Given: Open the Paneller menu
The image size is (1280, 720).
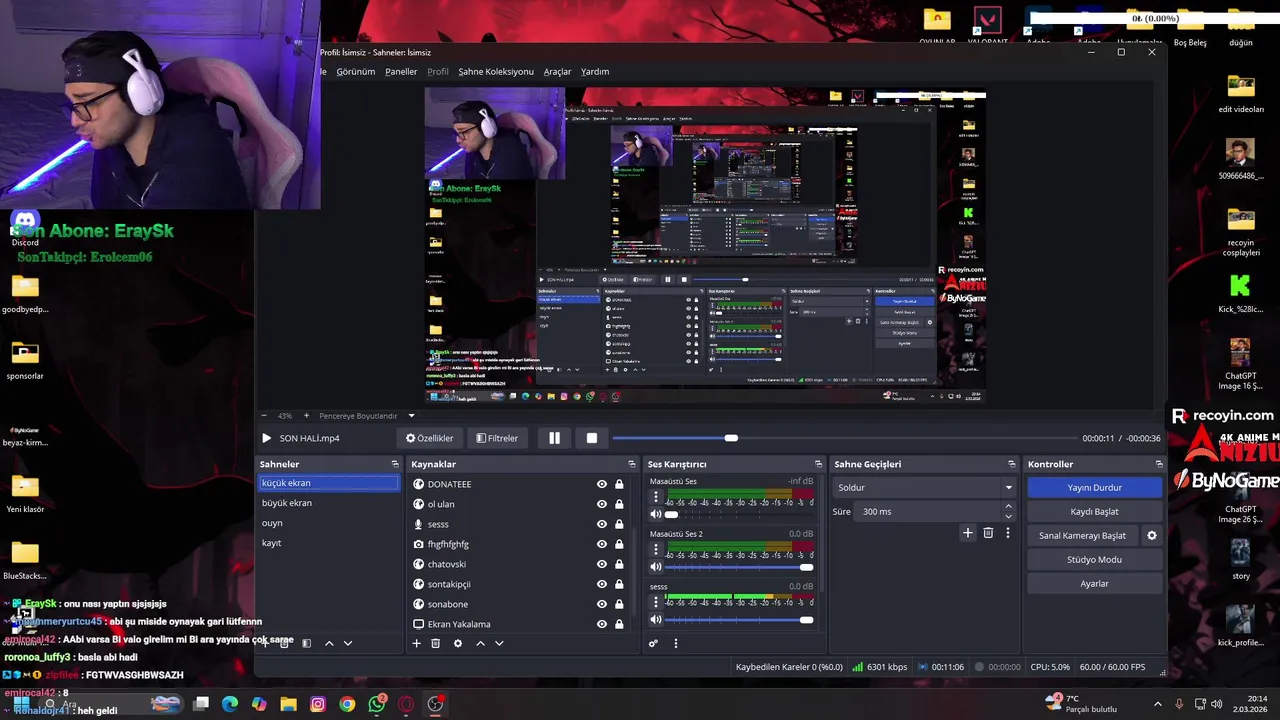Looking at the screenshot, I should (401, 72).
